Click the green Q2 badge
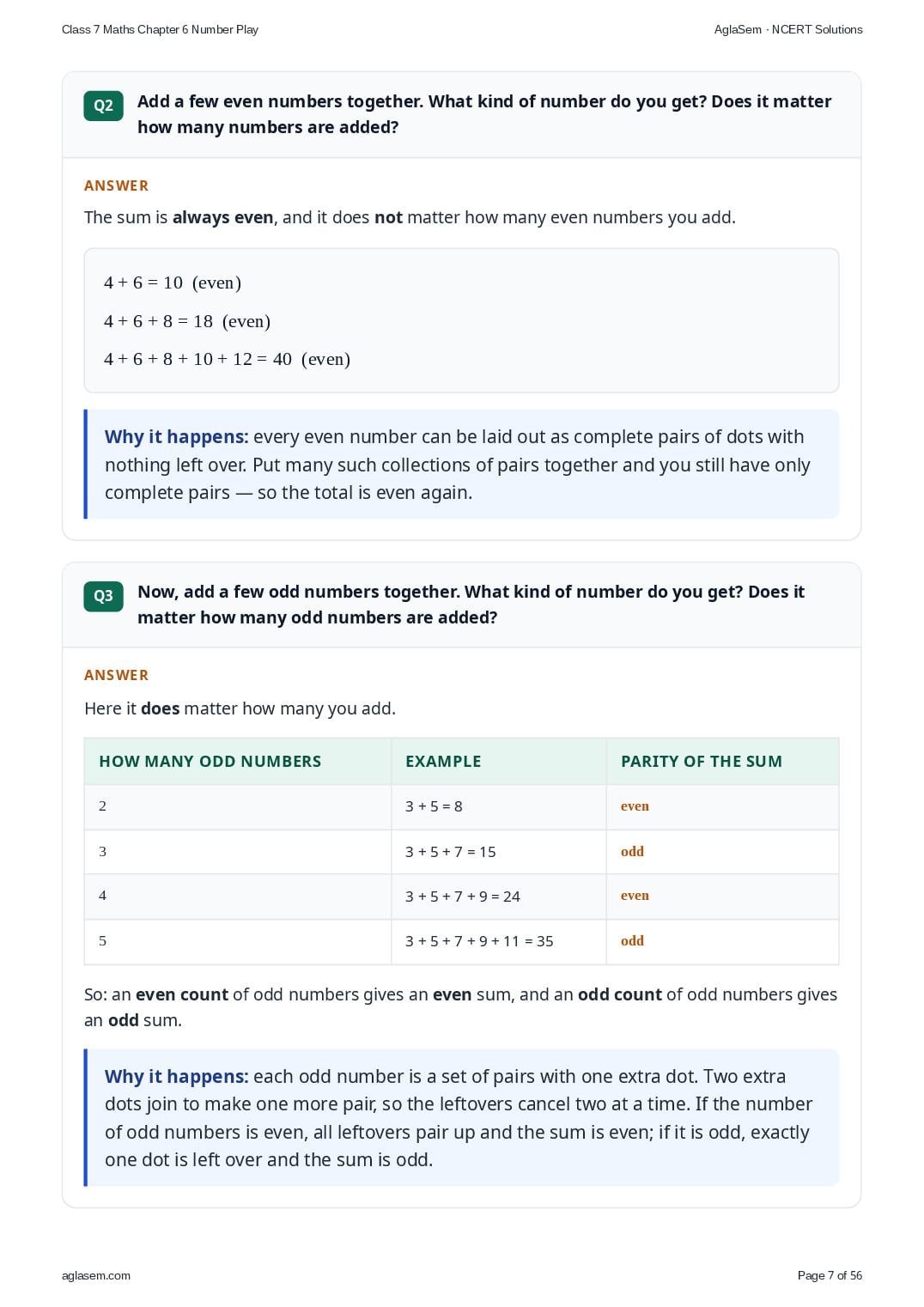The image size is (924, 1307). coord(103,106)
